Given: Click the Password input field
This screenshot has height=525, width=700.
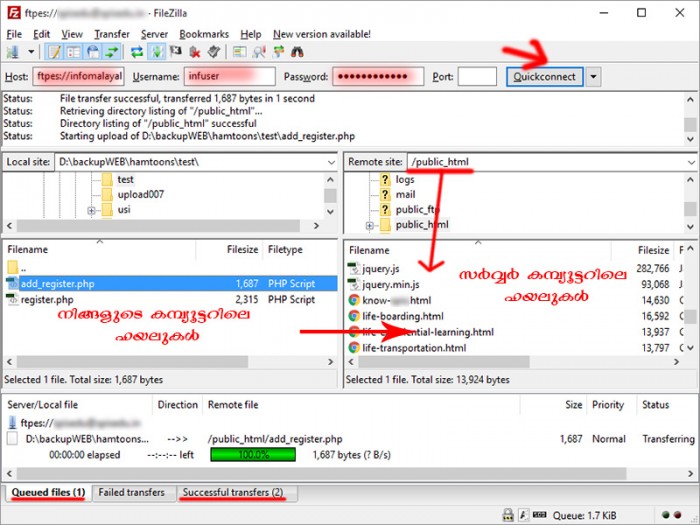Looking at the screenshot, I should (378, 76).
